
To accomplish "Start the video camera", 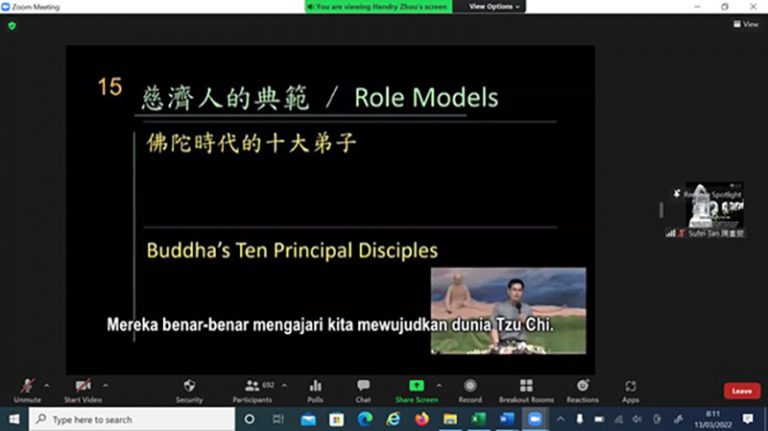I will pos(83,390).
